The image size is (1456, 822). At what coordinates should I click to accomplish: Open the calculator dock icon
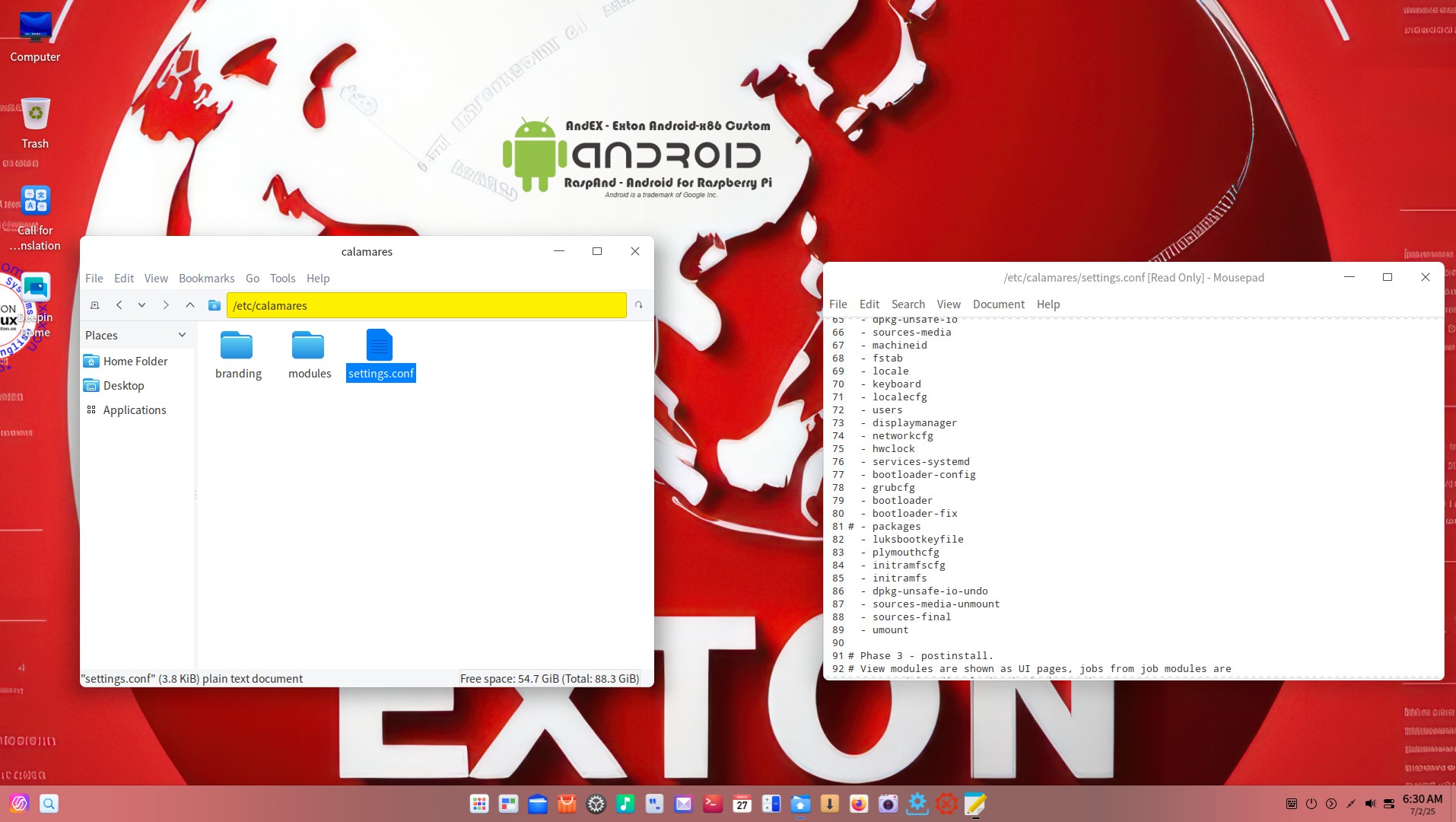pyautogui.click(x=771, y=804)
